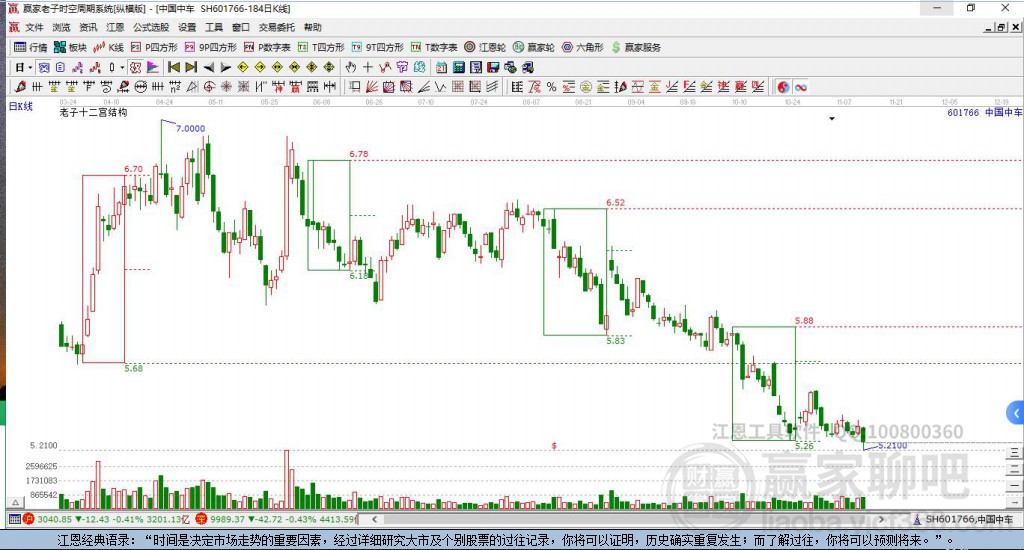
Task: Click SH601766,中国中车 in status bar
Action: [x=969, y=519]
